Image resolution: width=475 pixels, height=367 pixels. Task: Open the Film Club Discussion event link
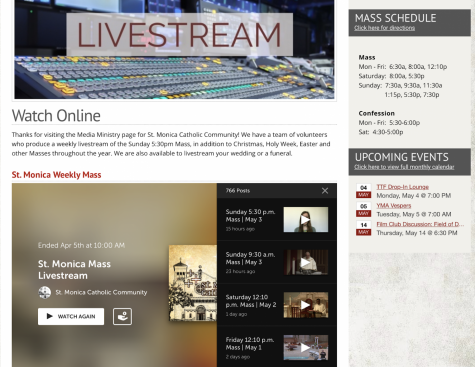pyautogui.click(x=420, y=224)
